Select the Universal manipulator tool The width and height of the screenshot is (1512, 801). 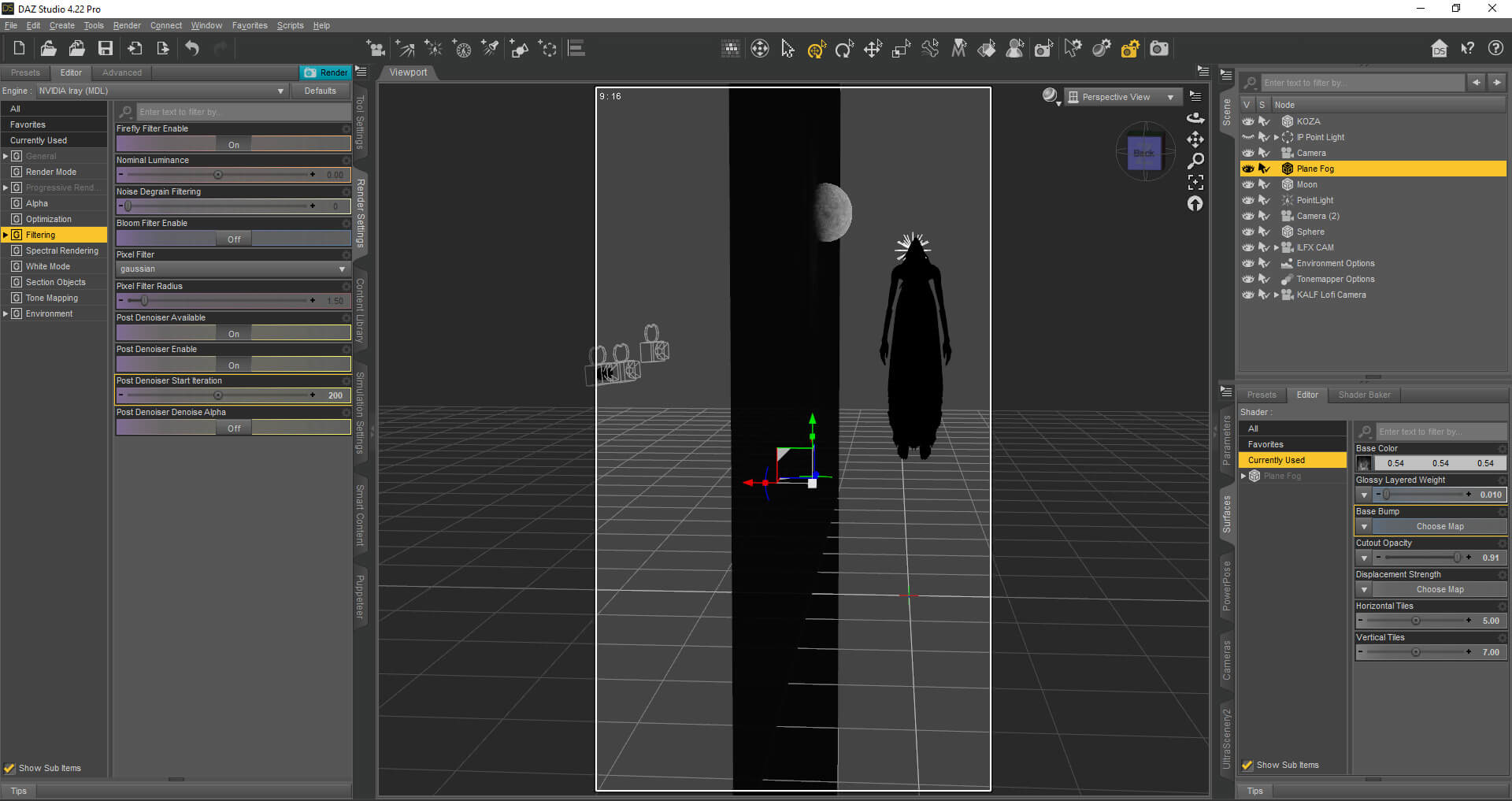pos(816,49)
